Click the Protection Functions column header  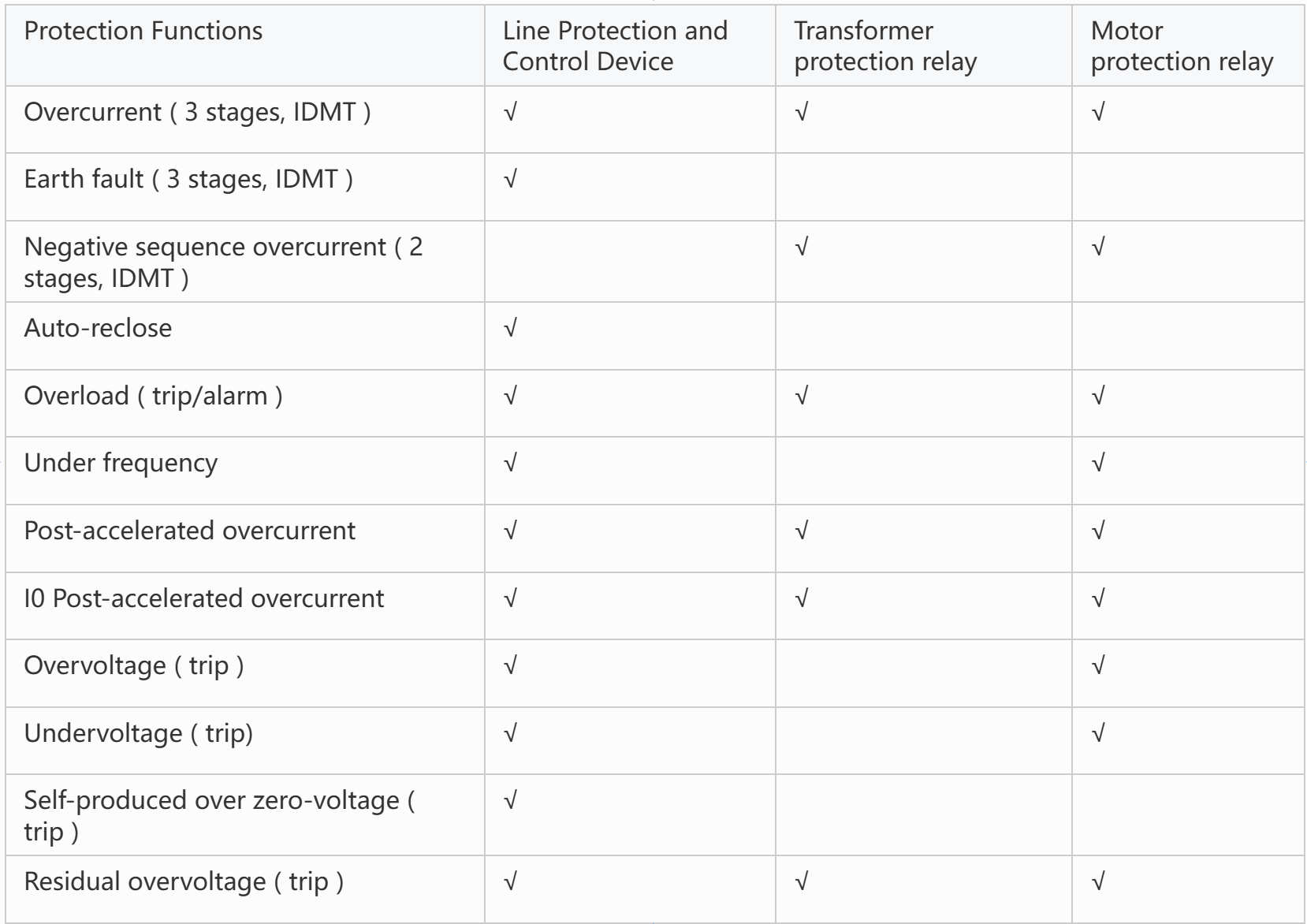(x=143, y=31)
